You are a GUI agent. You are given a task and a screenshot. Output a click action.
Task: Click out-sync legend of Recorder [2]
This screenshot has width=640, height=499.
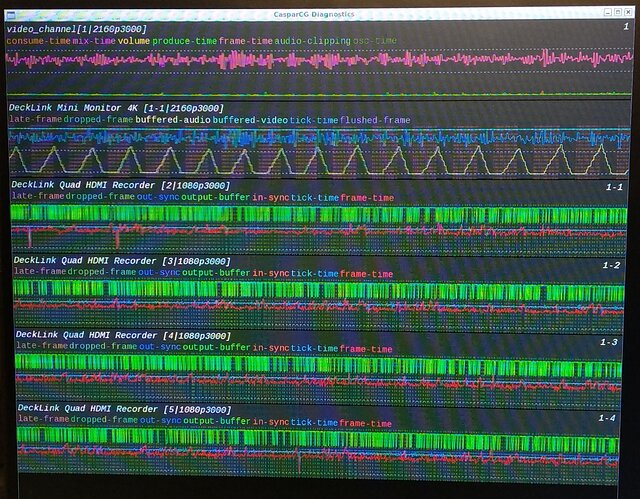158,197
